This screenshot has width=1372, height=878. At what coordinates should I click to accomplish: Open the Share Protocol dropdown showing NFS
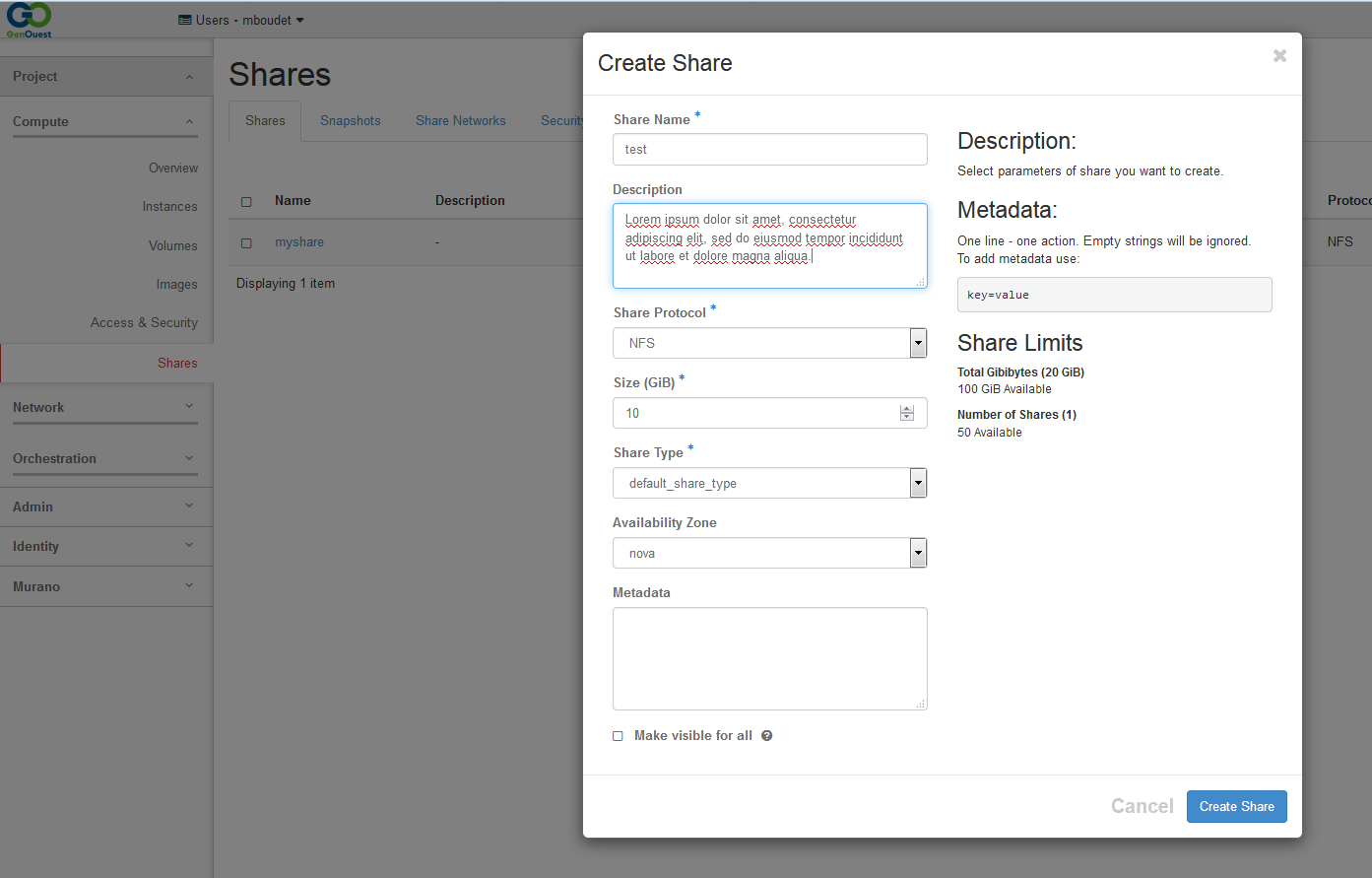pyautogui.click(x=770, y=343)
